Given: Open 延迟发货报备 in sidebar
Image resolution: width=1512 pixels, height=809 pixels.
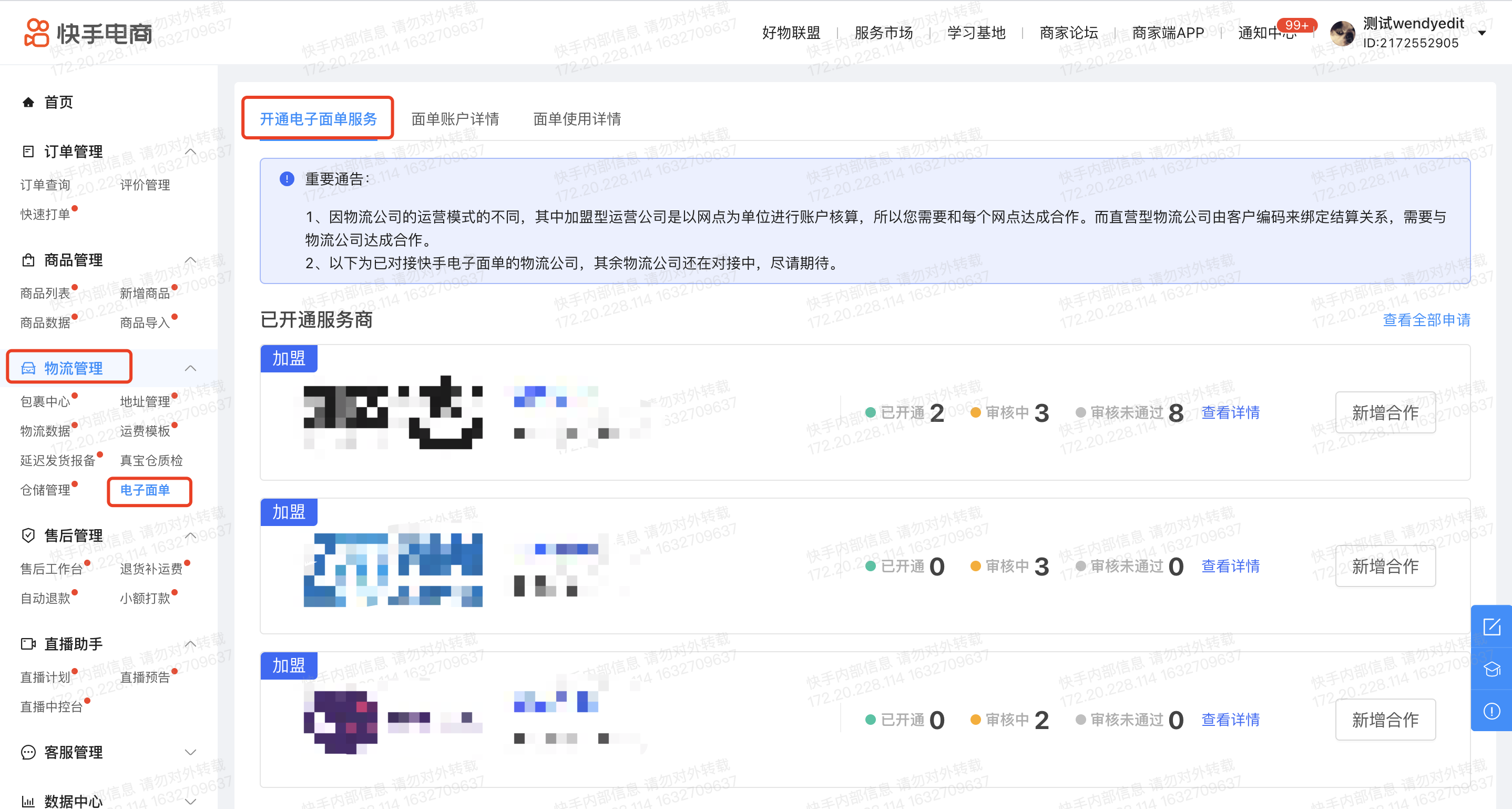Looking at the screenshot, I should (57, 460).
